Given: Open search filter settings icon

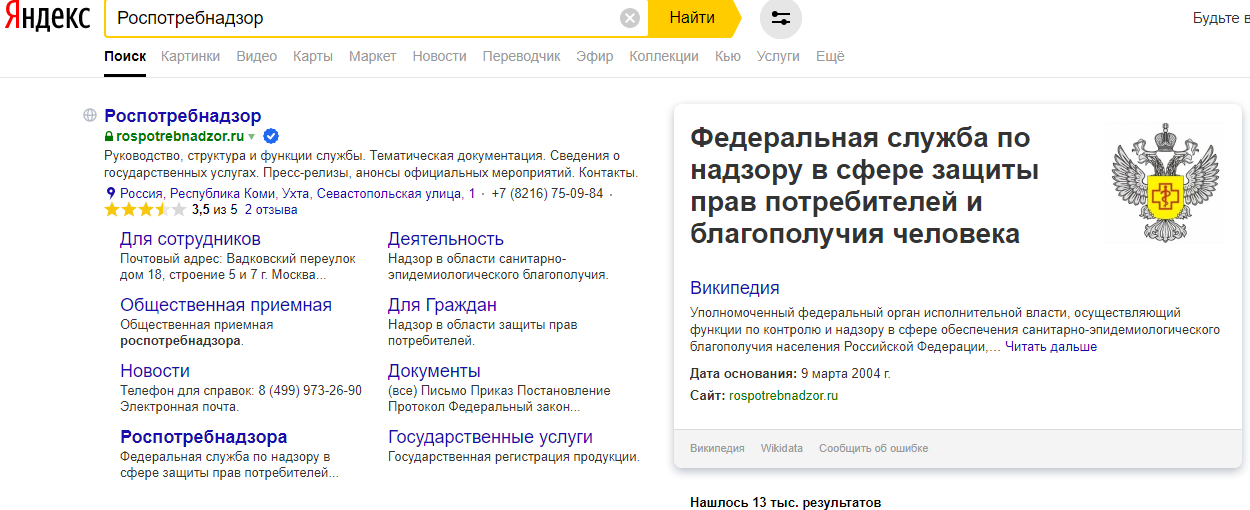Looking at the screenshot, I should pos(781,18).
